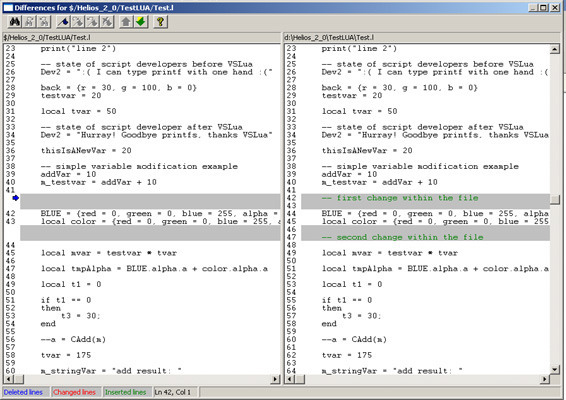Jump to next difference with green down arrow
This screenshot has width=566, height=400.
click(141, 22)
